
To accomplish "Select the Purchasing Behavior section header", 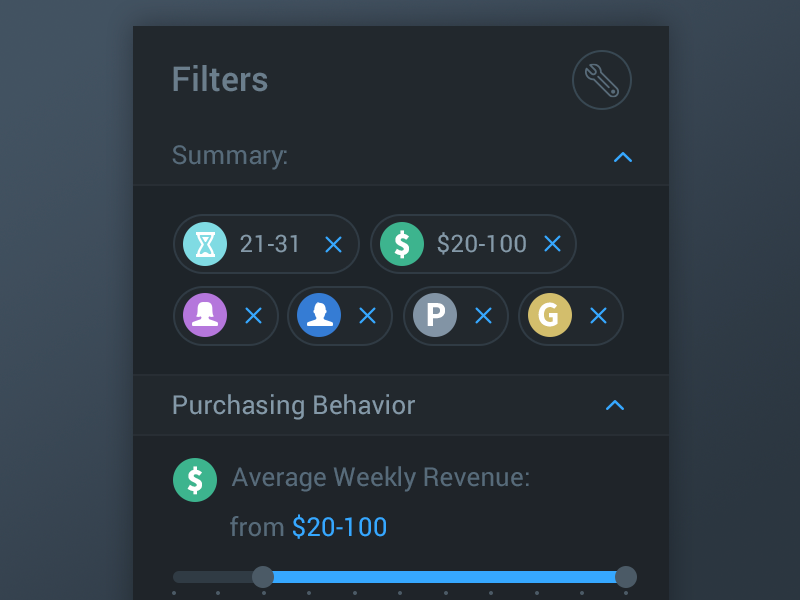I will [x=293, y=405].
